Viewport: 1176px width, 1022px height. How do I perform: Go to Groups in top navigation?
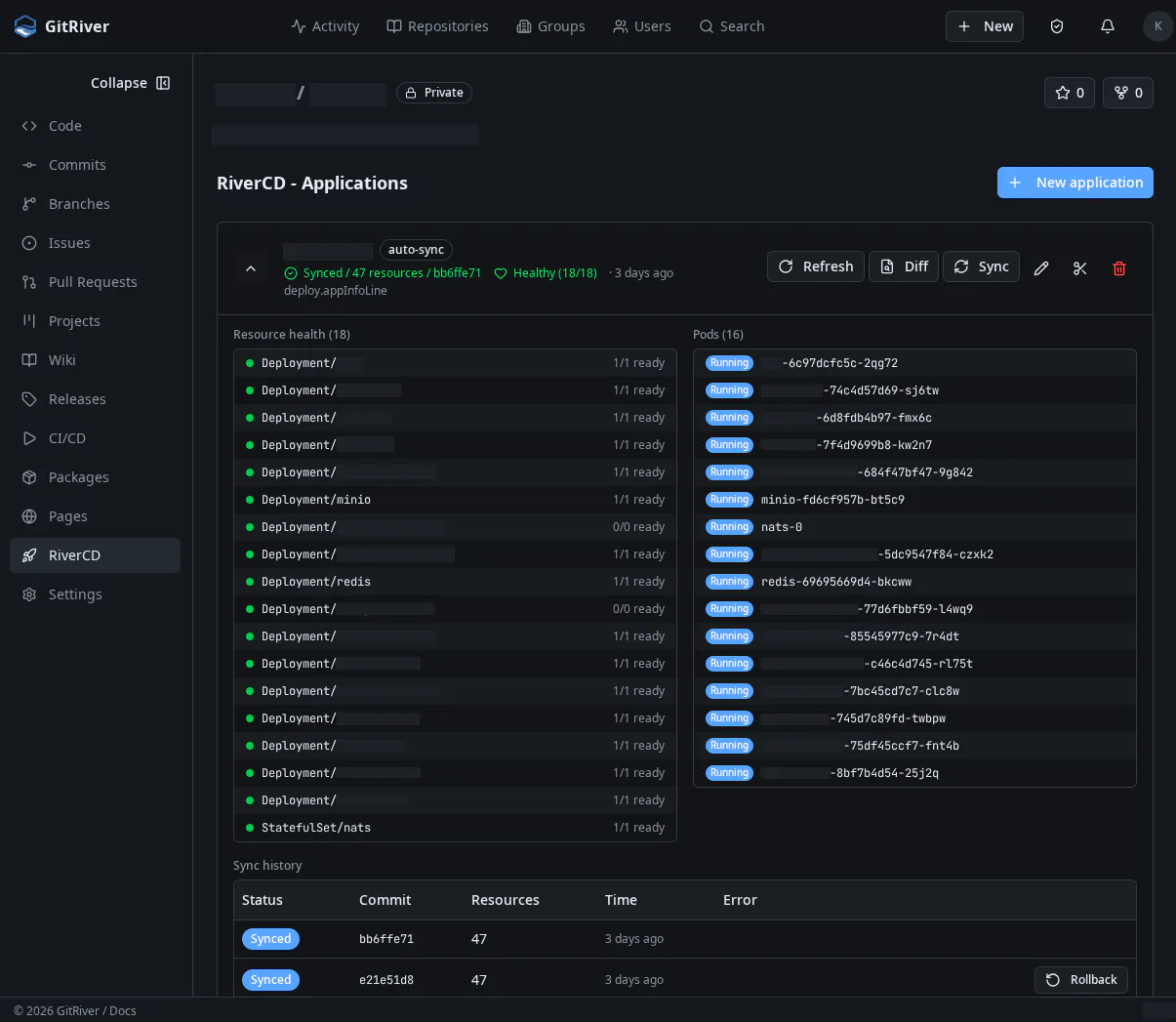(x=550, y=26)
